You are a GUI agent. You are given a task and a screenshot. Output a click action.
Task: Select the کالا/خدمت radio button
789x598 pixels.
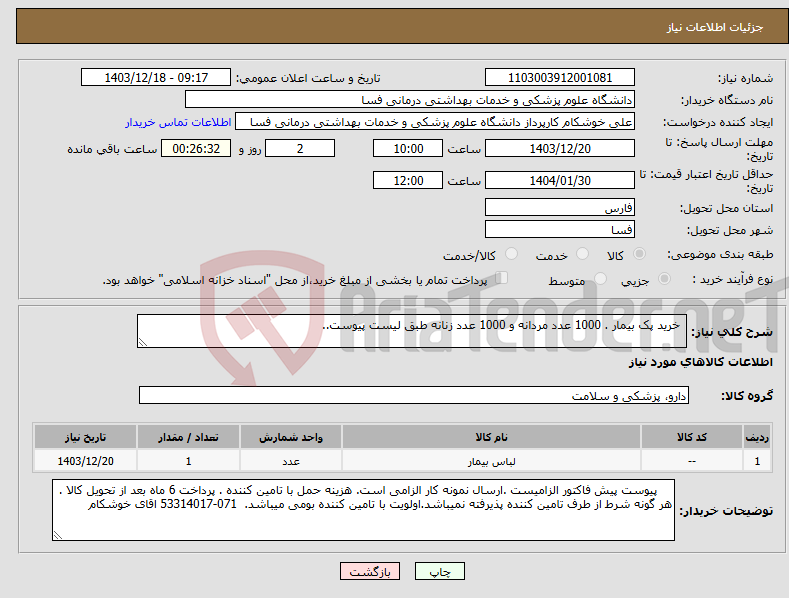tap(511, 254)
